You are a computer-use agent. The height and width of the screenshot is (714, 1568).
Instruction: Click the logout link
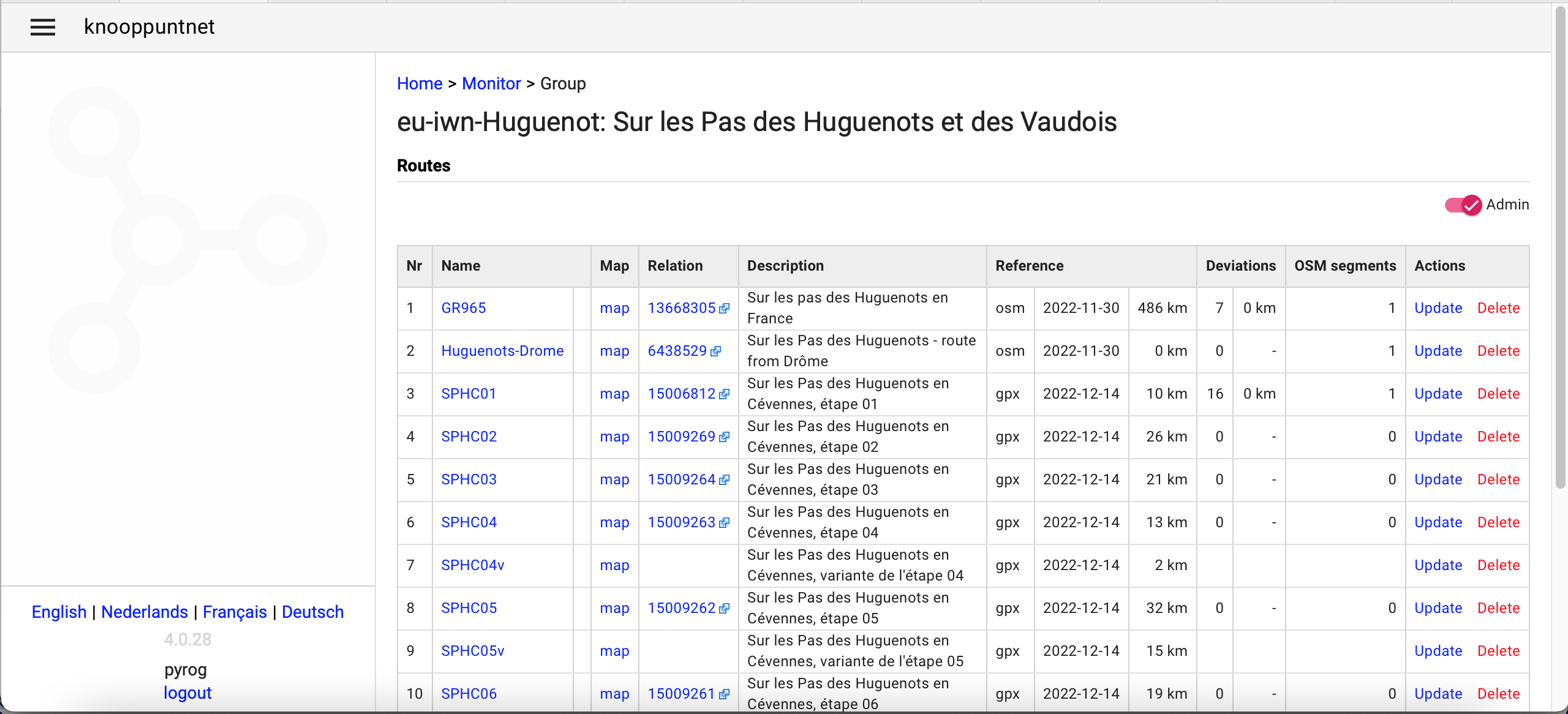[x=187, y=693]
